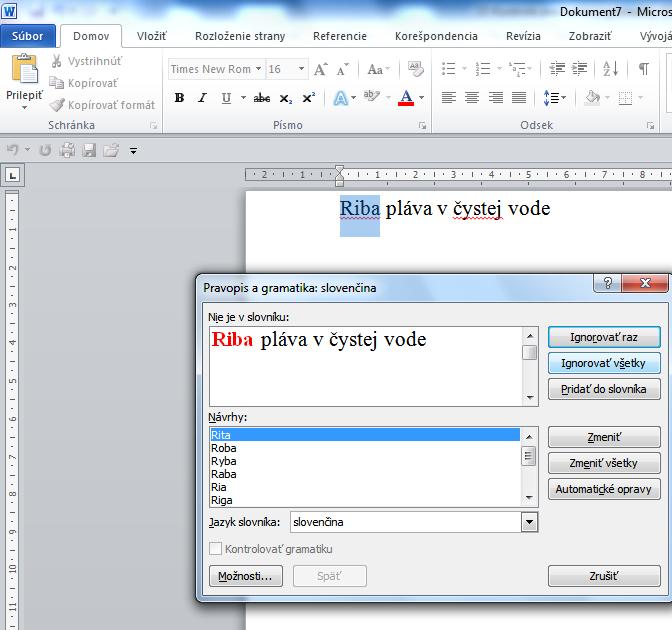Screen dimensions: 672x630
Task: Apply the red Font Color A
Action: coord(406,98)
